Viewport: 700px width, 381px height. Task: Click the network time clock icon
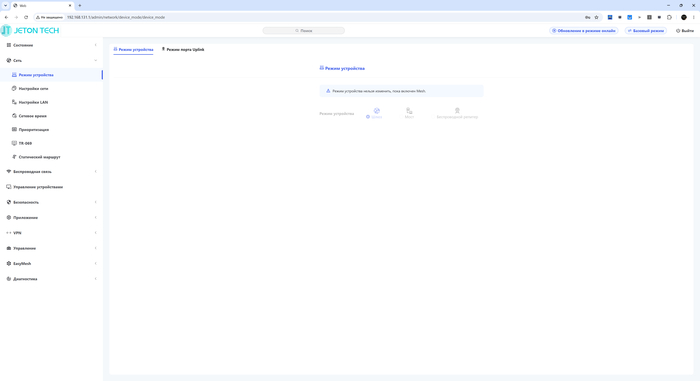point(14,116)
